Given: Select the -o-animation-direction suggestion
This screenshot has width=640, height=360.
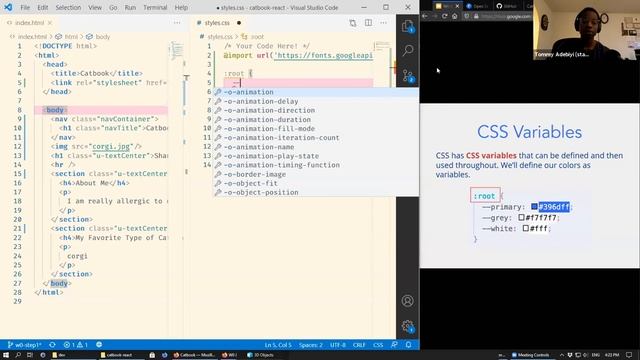Looking at the screenshot, I should coord(316,110).
